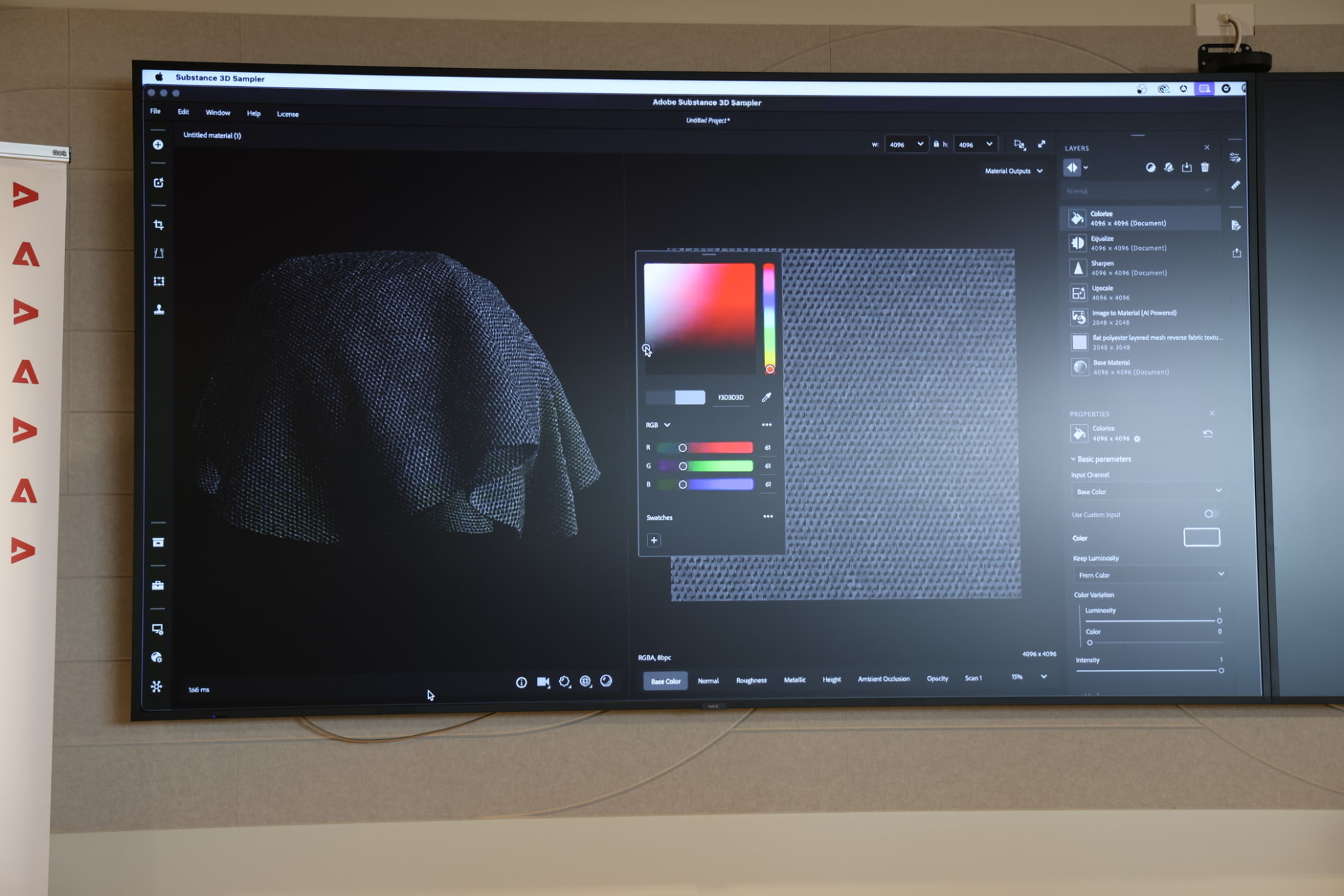Open the viewport info icon
Screen dimensions: 1344x896
521,682
